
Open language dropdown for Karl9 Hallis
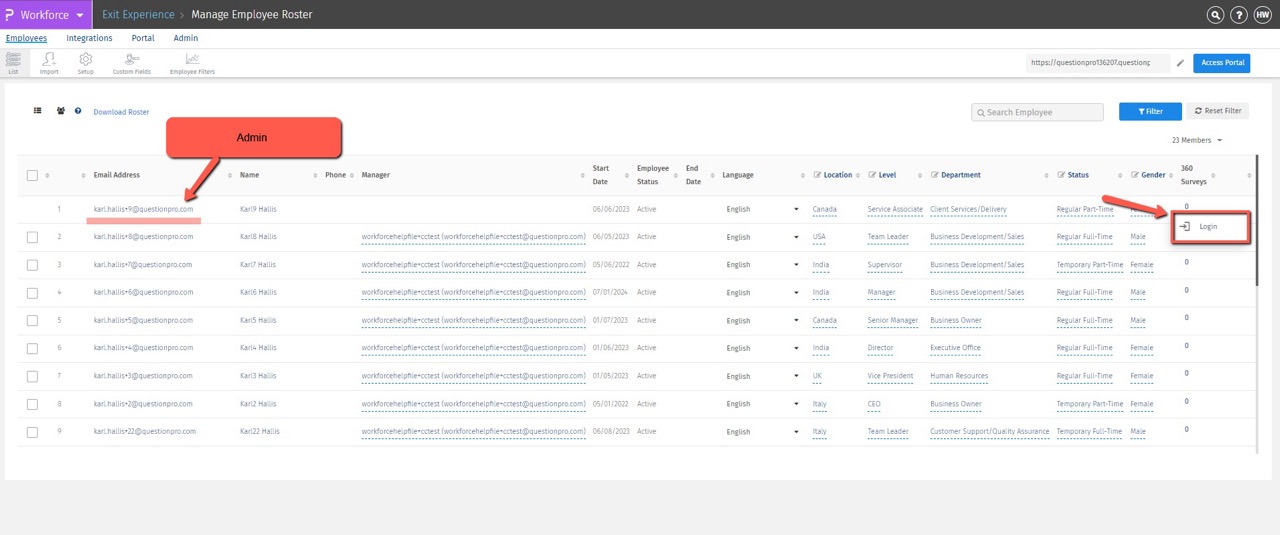point(796,209)
